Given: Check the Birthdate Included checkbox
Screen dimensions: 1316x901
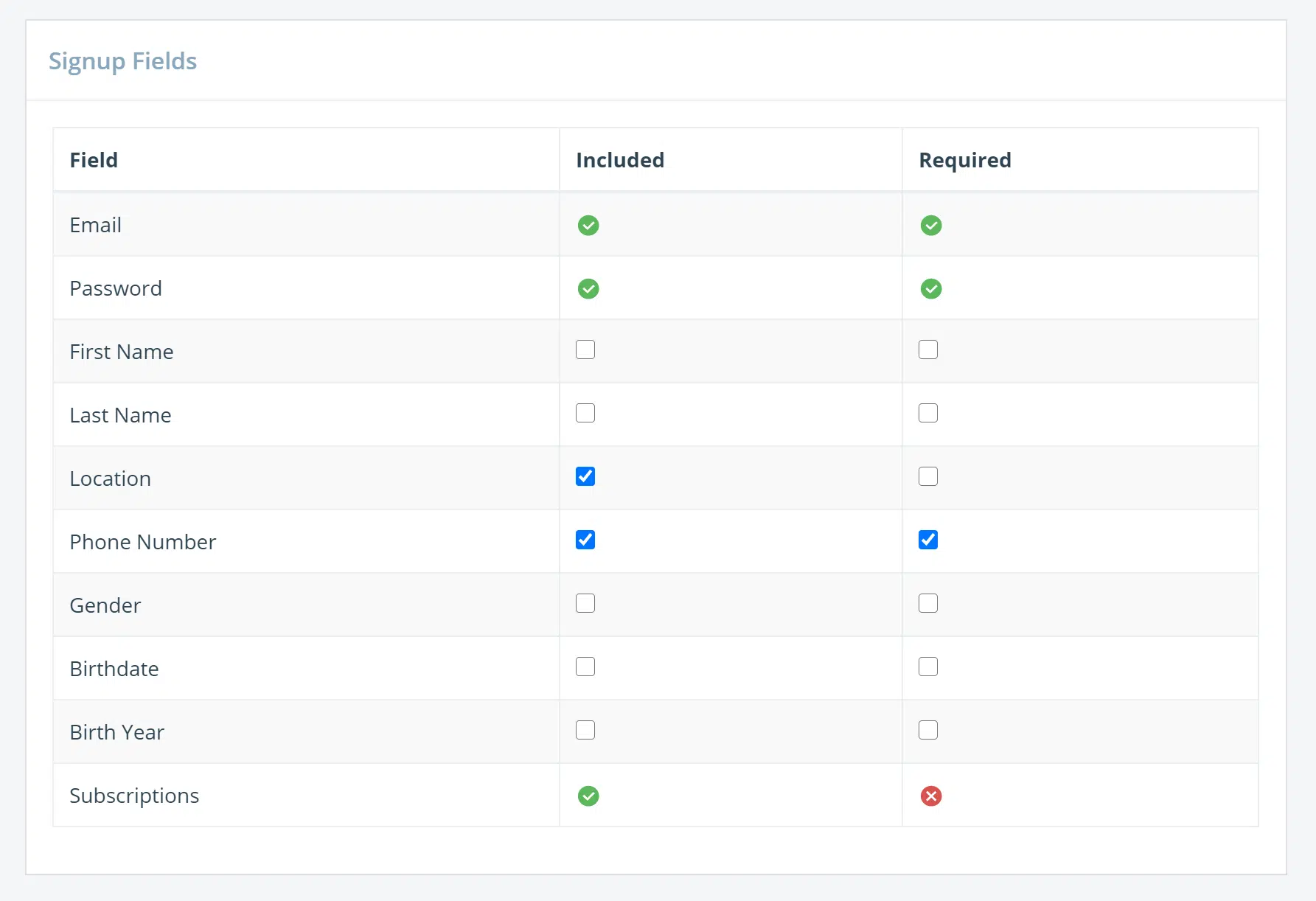Looking at the screenshot, I should coord(585,667).
